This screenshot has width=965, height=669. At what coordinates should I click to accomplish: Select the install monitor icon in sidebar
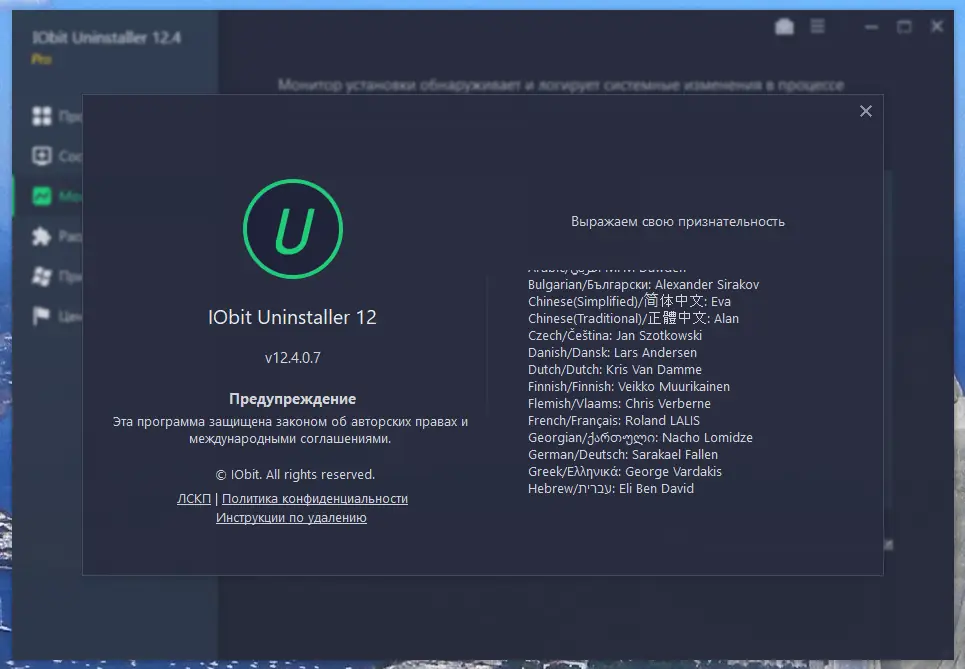(42, 196)
